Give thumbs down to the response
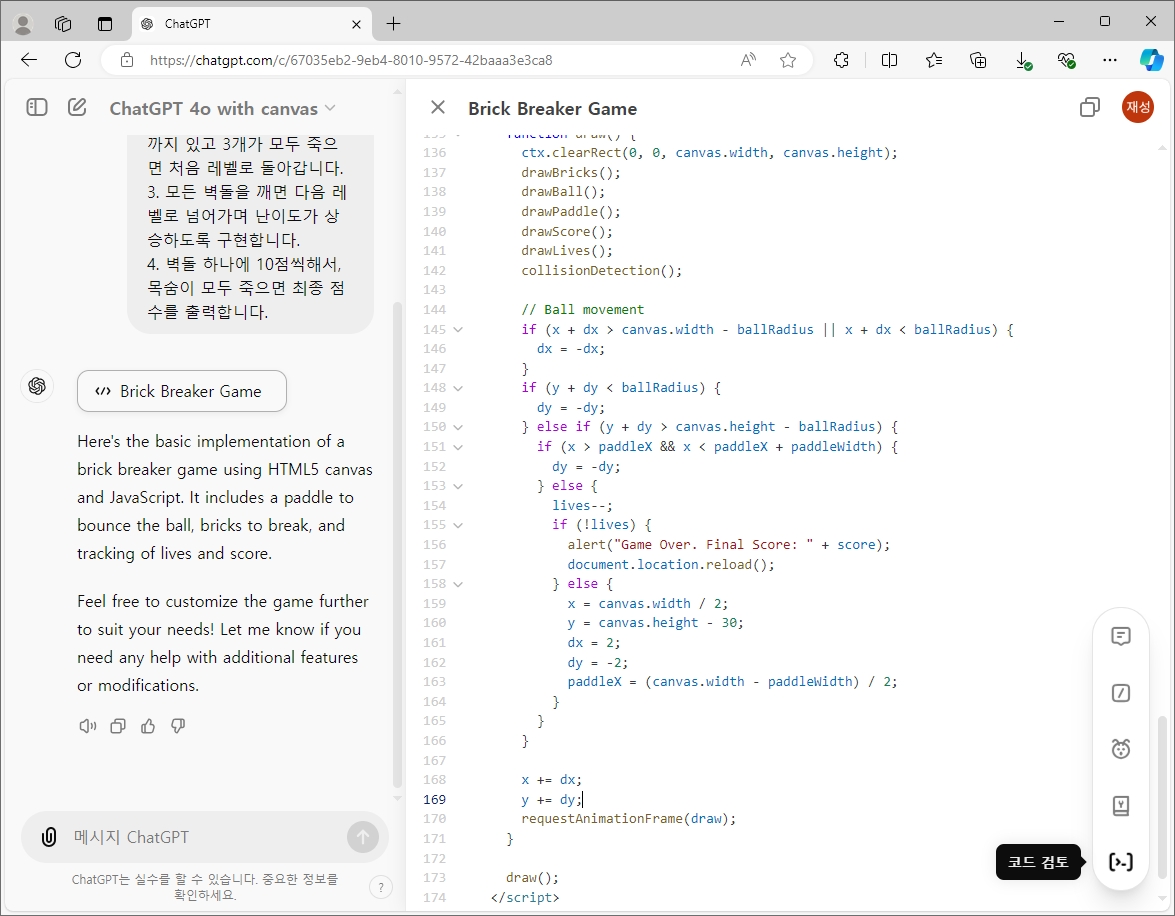The height and width of the screenshot is (916, 1175). 178,726
